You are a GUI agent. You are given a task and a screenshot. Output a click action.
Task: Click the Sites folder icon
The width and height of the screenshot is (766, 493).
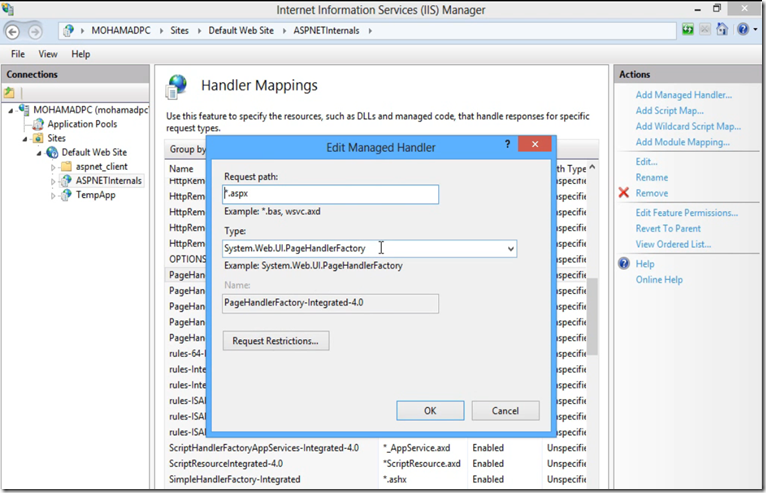pyautogui.click(x=38, y=138)
